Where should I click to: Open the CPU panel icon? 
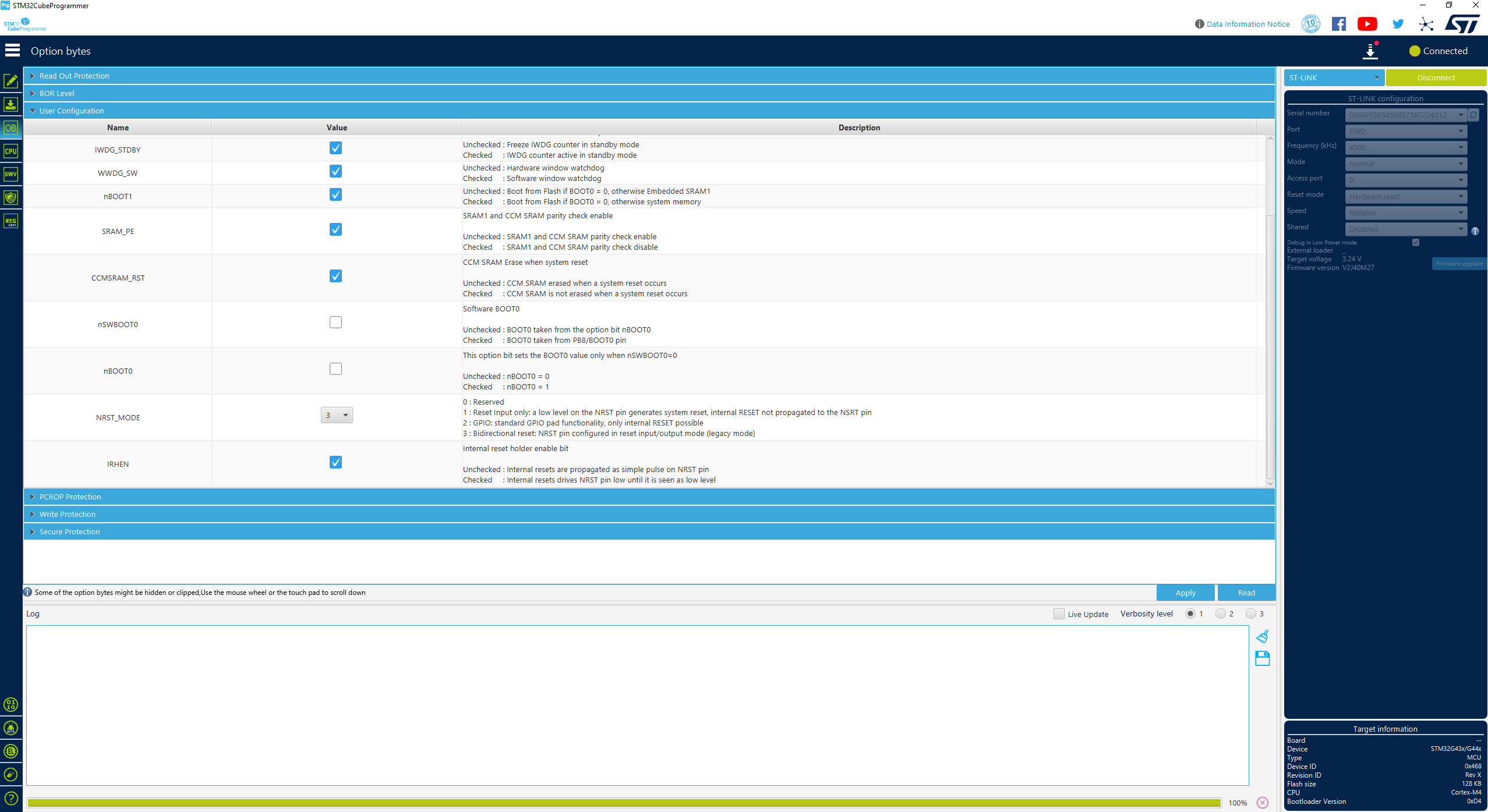coord(10,151)
